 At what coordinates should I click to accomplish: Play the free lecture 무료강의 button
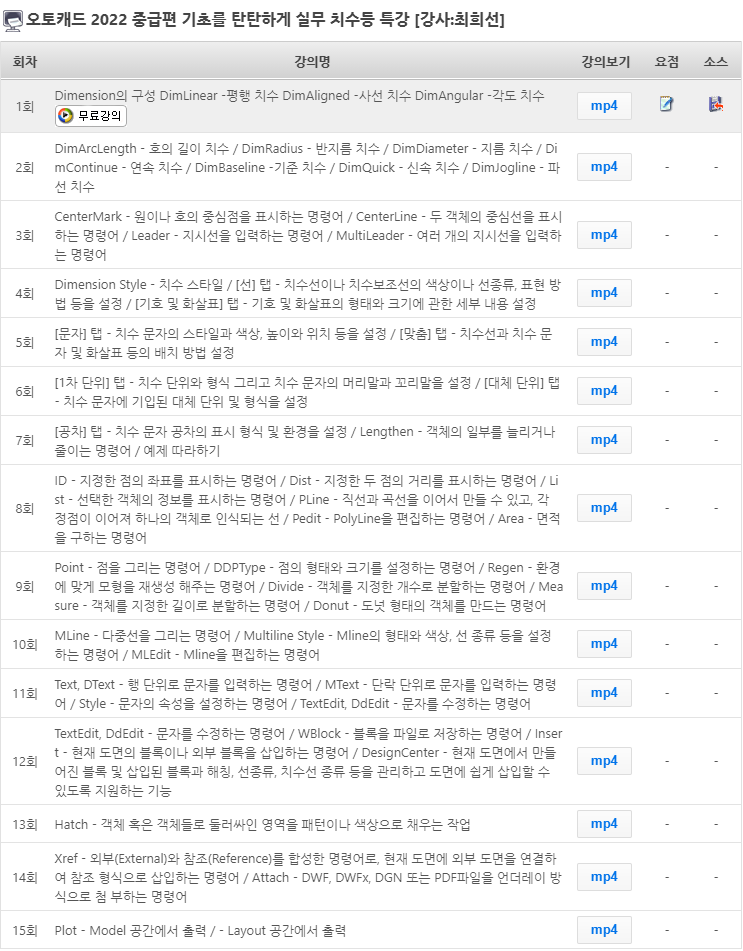click(91, 116)
